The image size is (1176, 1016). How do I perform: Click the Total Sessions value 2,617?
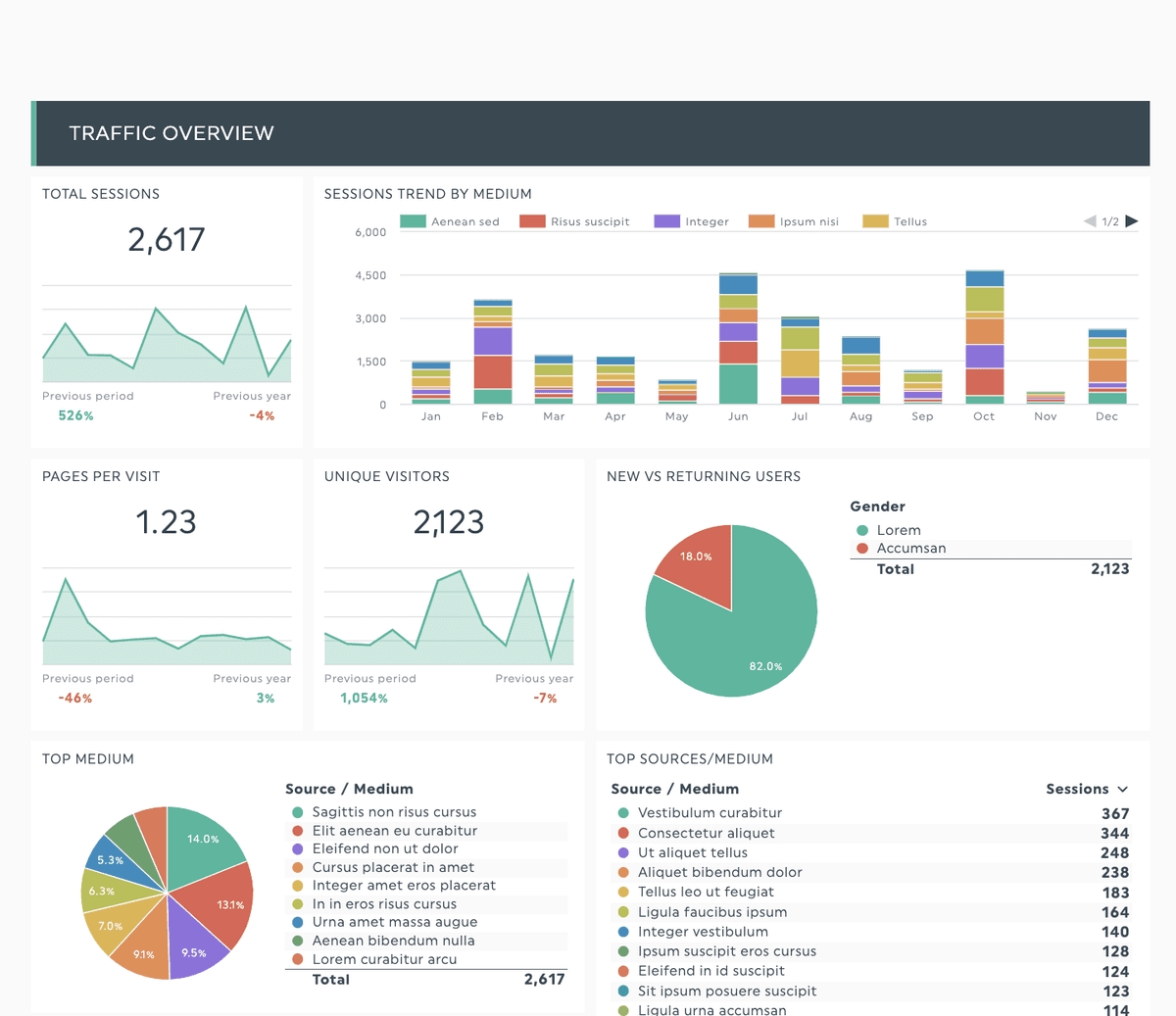tap(167, 240)
